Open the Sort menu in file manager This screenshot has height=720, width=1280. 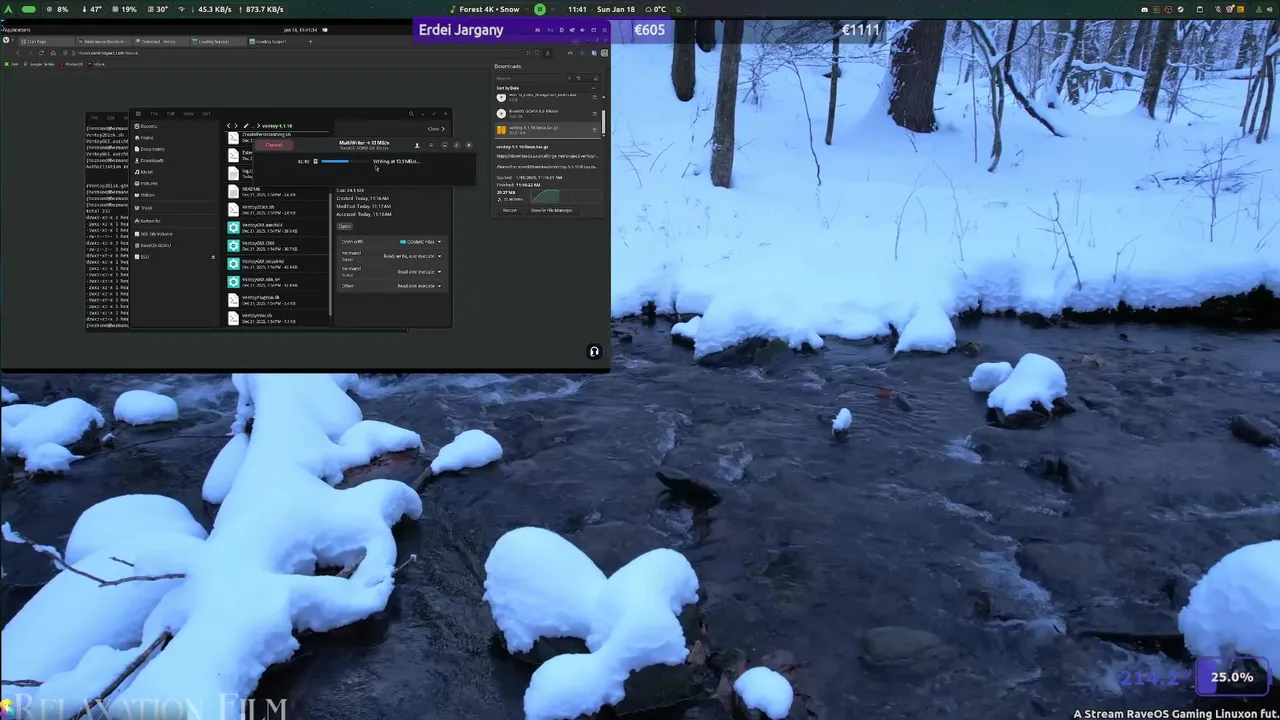coord(206,113)
